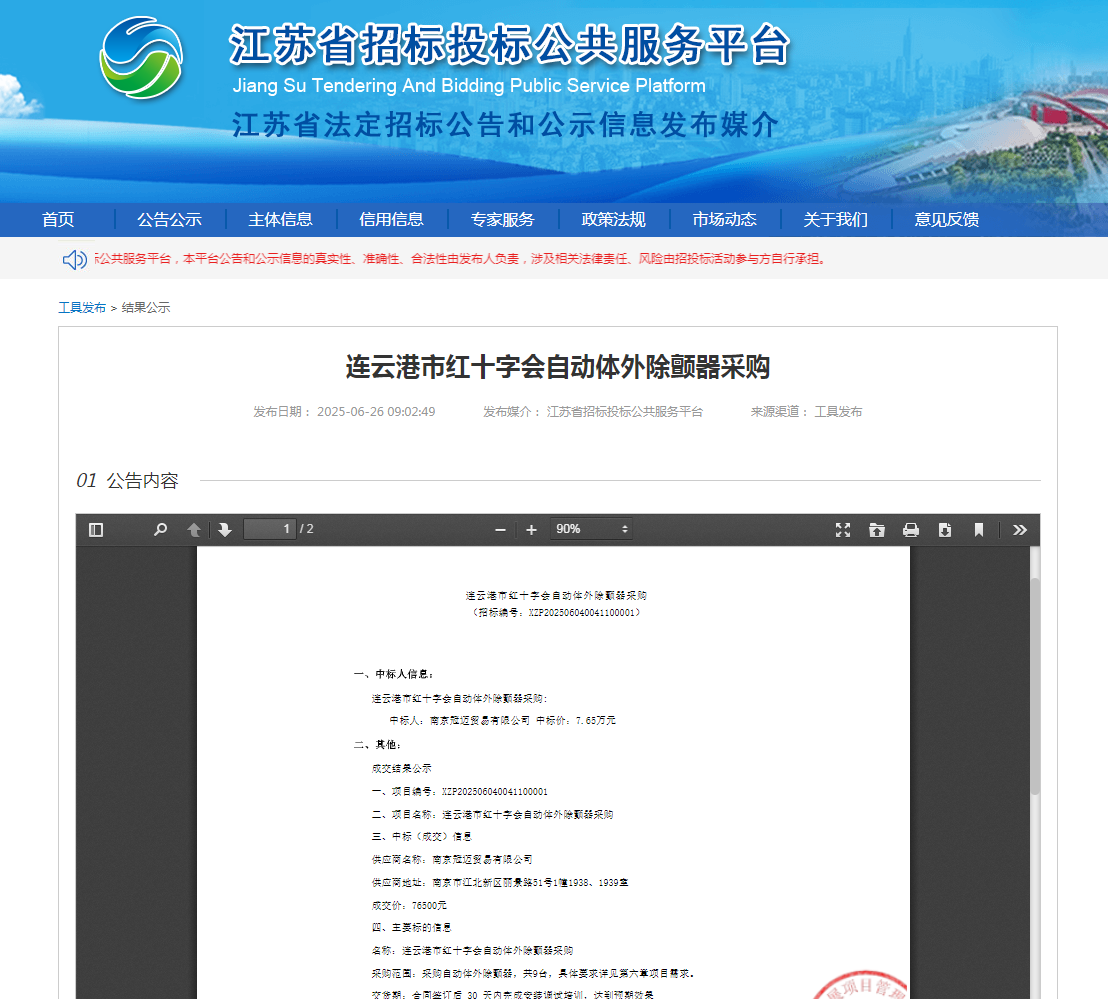Screen dimensions: 1108x999
Task: Print the PDF document
Action: pos(911,530)
